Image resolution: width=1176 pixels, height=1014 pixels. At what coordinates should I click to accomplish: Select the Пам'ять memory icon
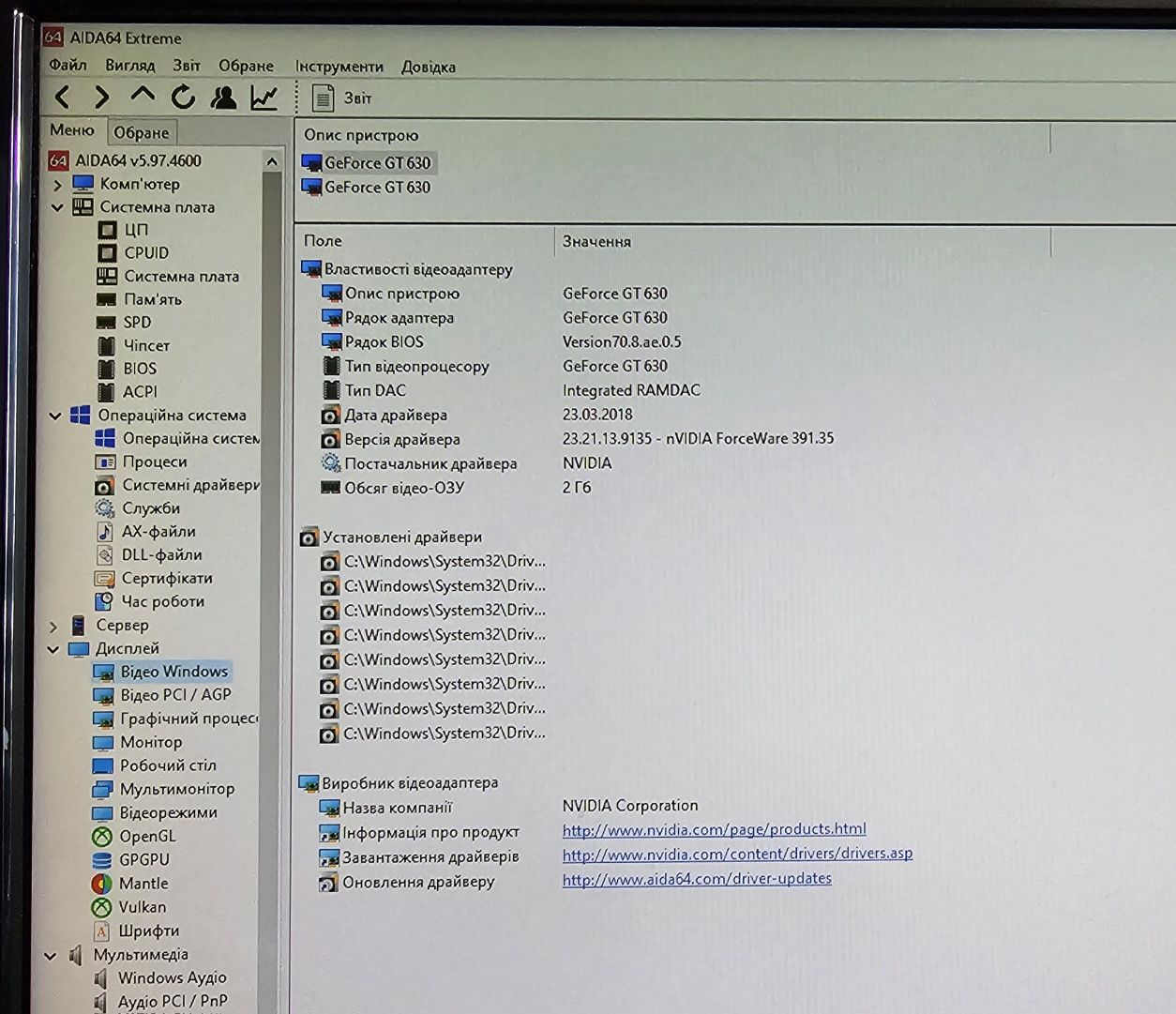(107, 300)
